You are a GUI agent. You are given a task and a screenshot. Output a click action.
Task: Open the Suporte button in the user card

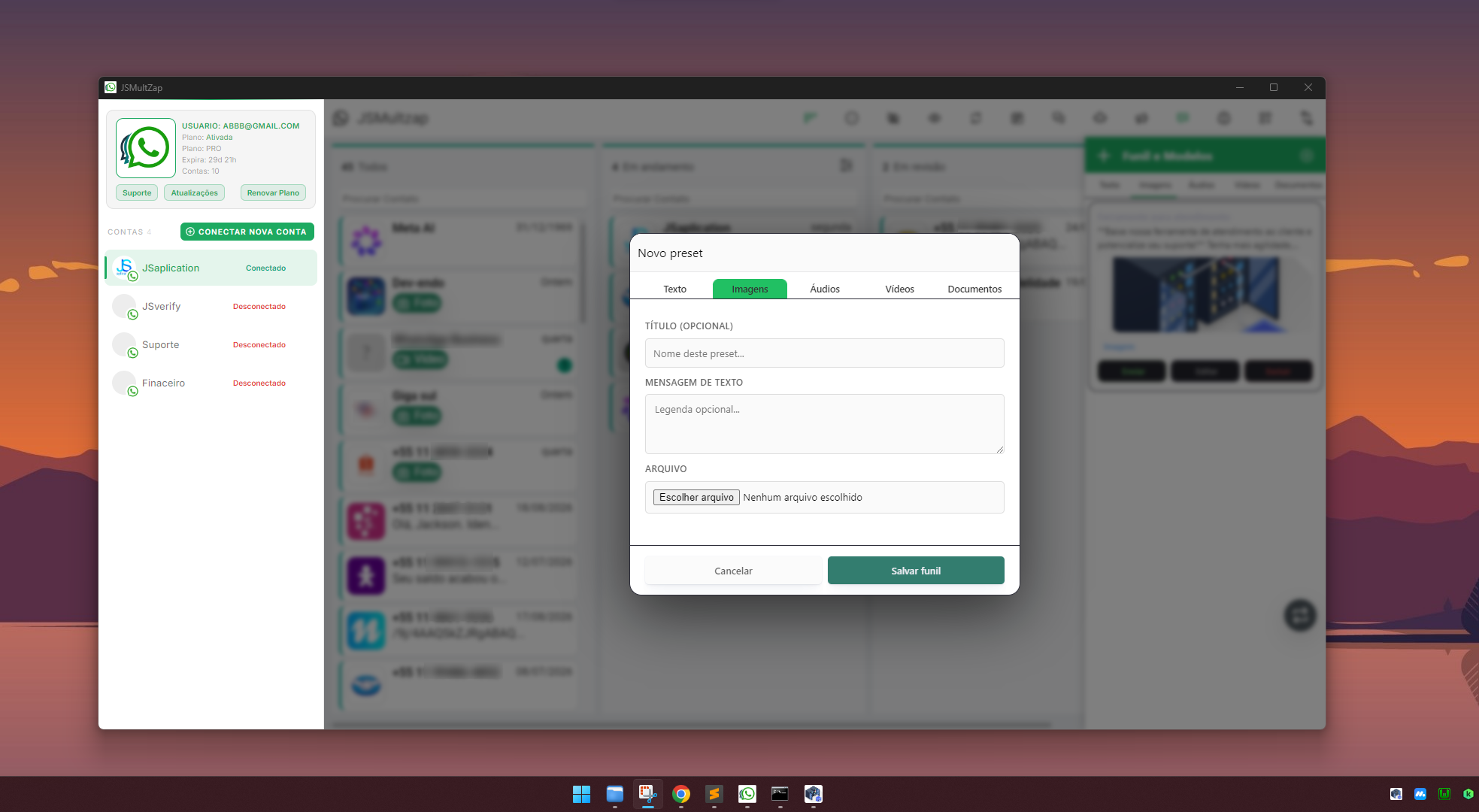coord(137,192)
